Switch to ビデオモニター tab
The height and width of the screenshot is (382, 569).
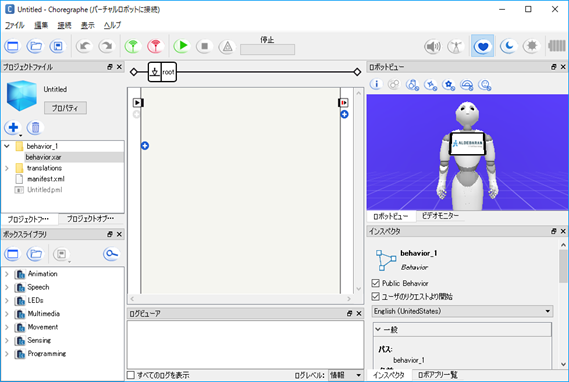(440, 216)
